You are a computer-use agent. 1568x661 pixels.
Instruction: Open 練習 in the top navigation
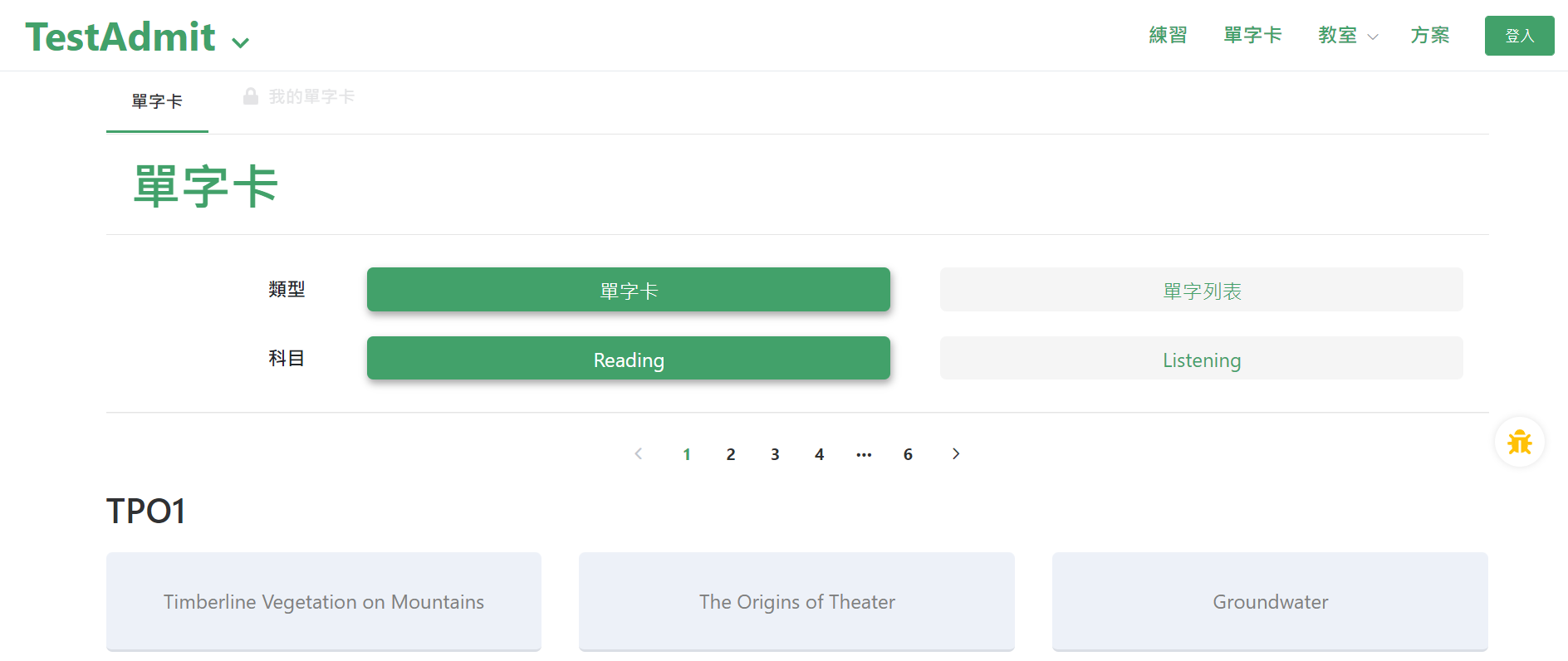[x=1168, y=36]
